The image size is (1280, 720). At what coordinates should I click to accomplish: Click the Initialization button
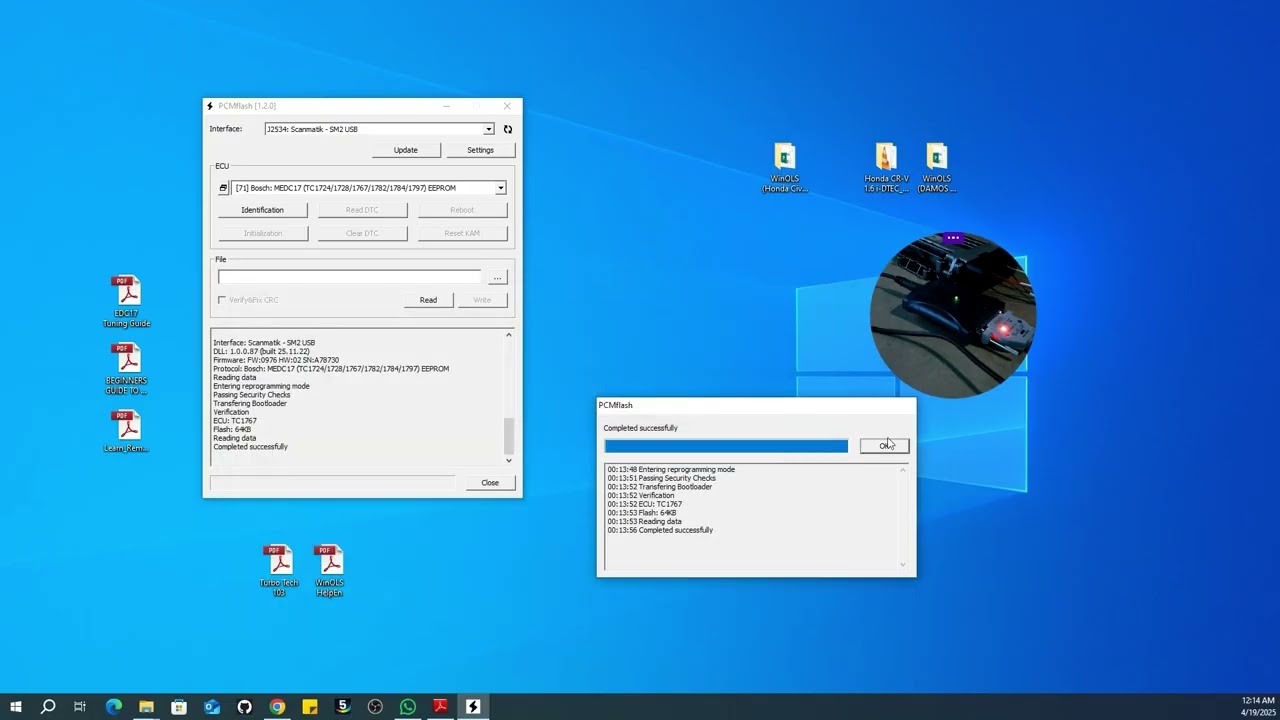point(262,233)
